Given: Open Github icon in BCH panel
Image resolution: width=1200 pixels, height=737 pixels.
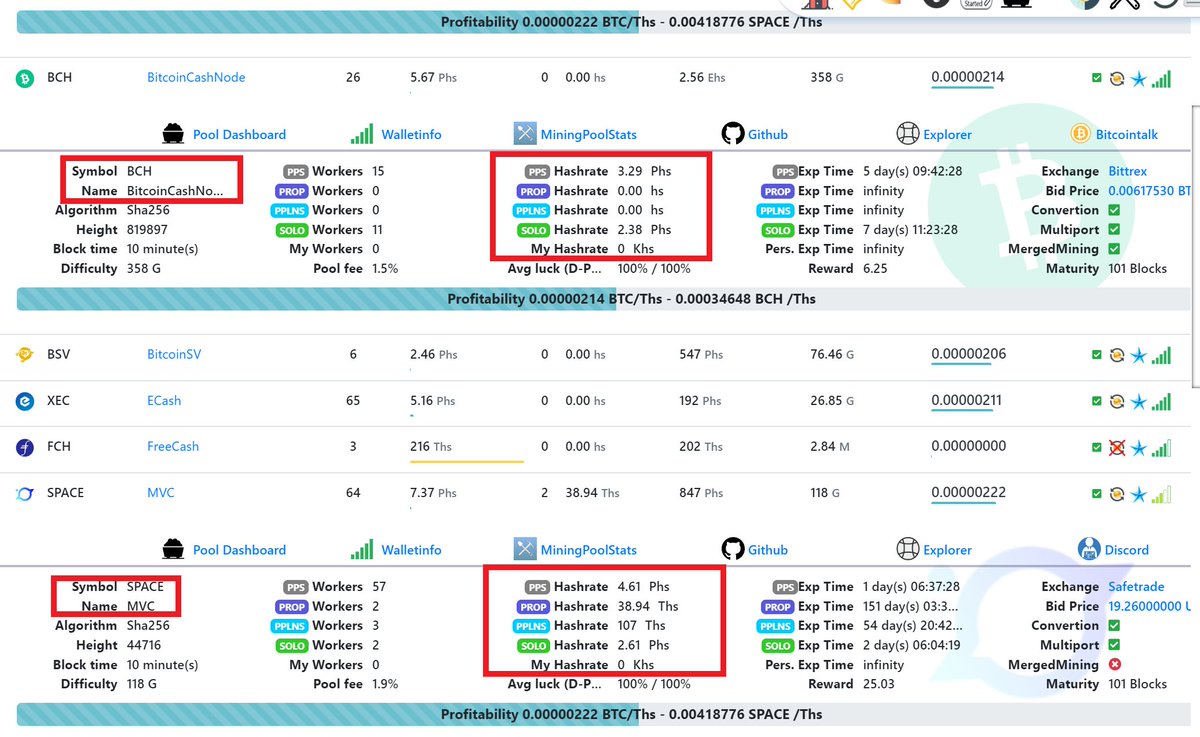Looking at the screenshot, I should 733,133.
